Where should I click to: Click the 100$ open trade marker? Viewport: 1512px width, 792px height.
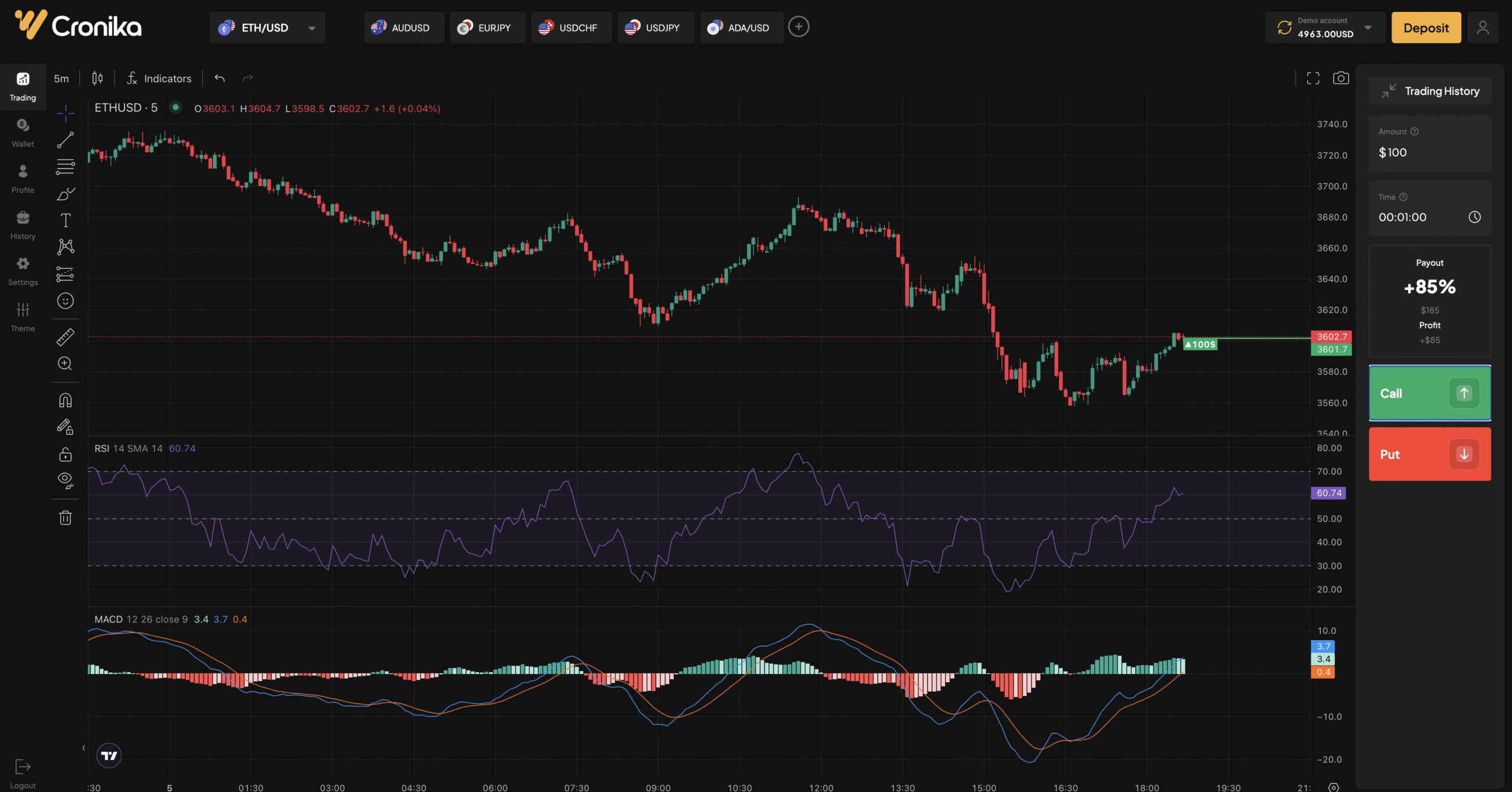(x=1200, y=344)
